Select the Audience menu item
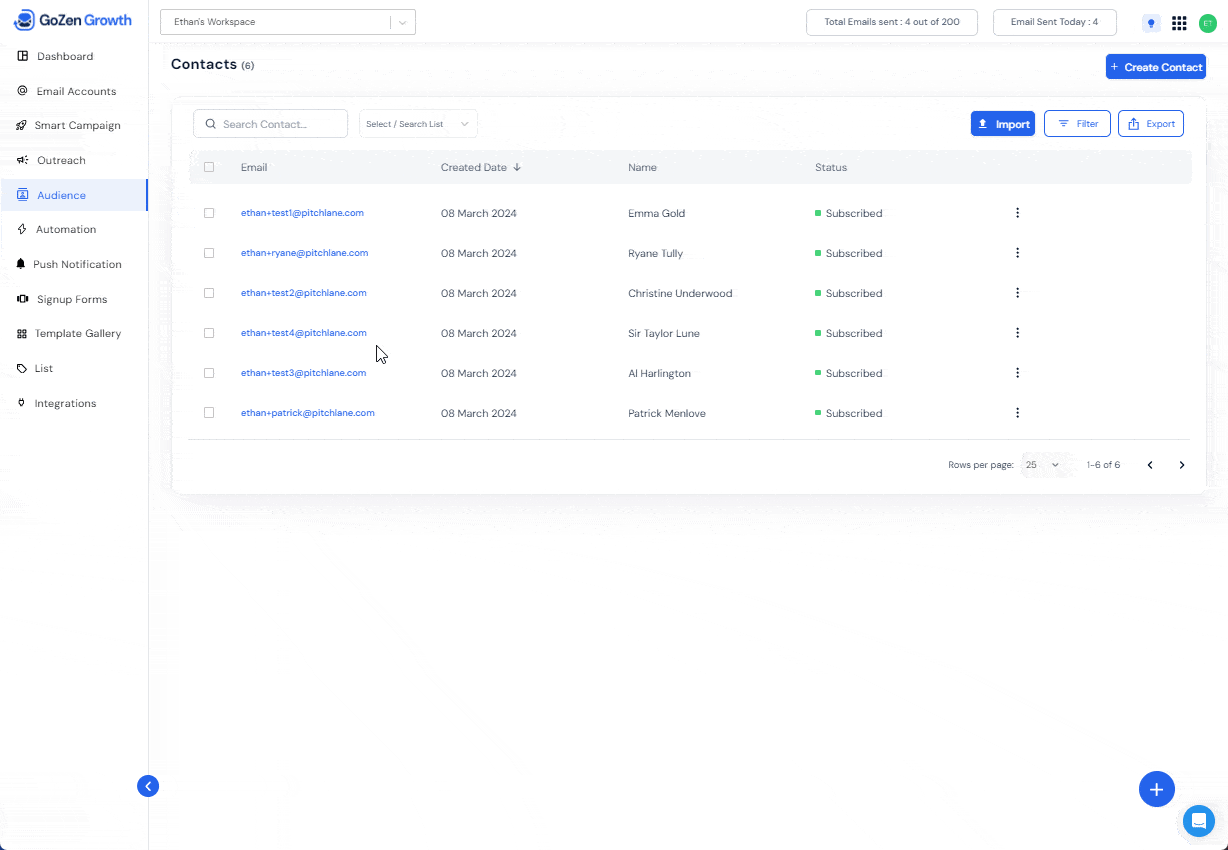1228x850 pixels. [74, 195]
